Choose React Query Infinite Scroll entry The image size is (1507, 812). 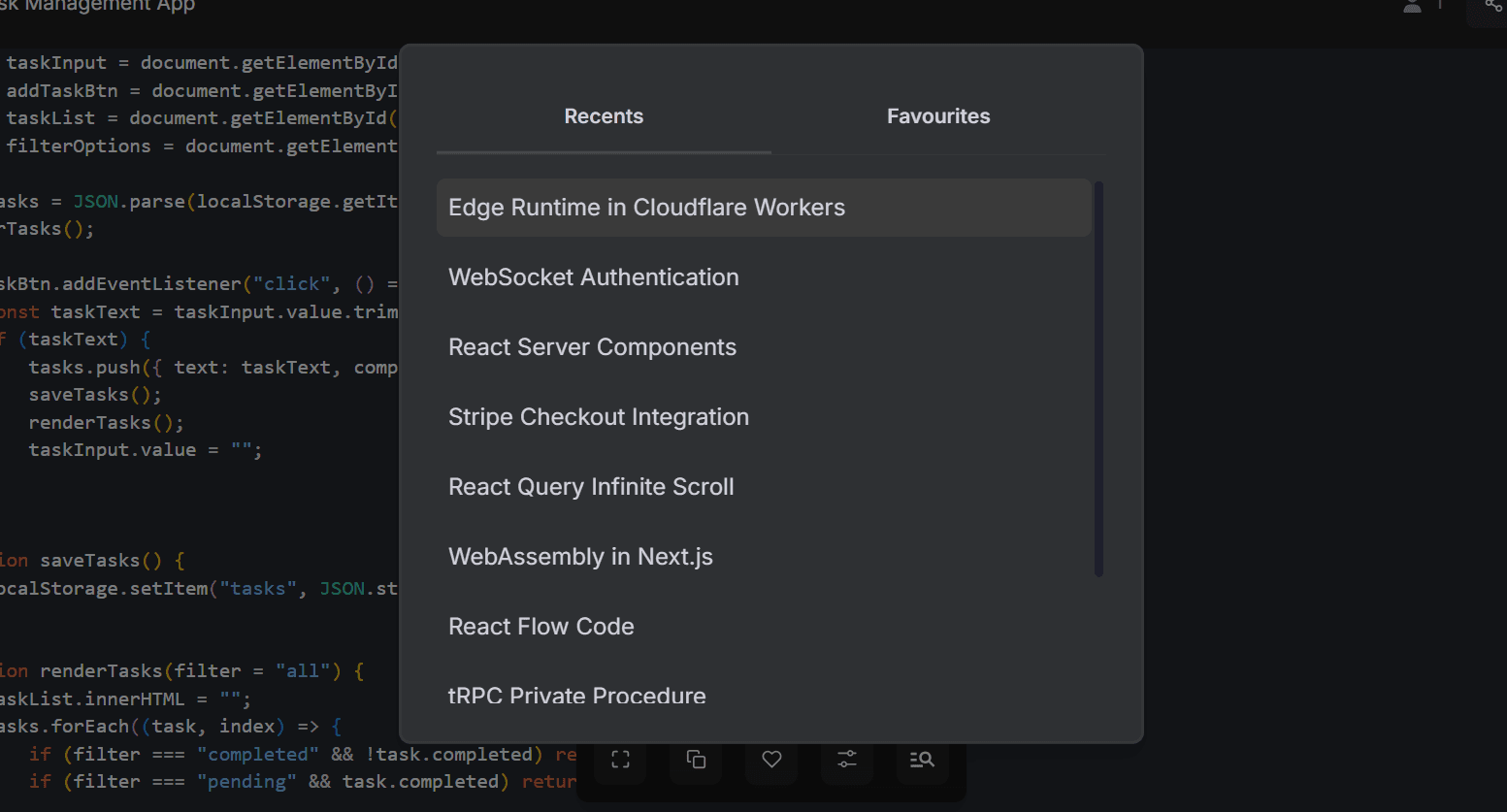coord(764,487)
